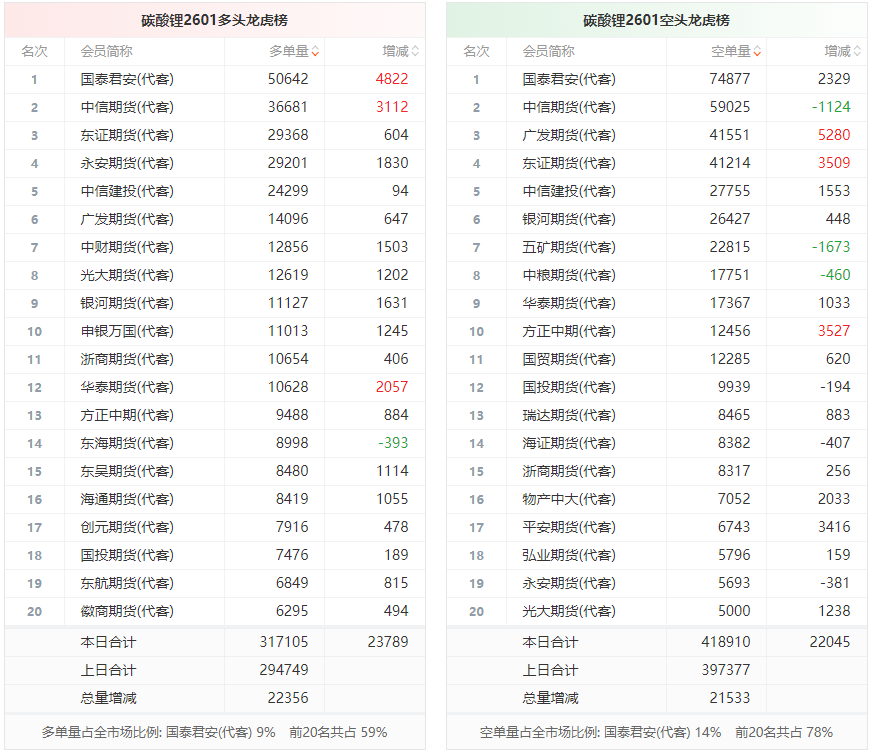Viewport: 870px width, 753px height.
Task: Click red increase value 3112
Action: 392,107
